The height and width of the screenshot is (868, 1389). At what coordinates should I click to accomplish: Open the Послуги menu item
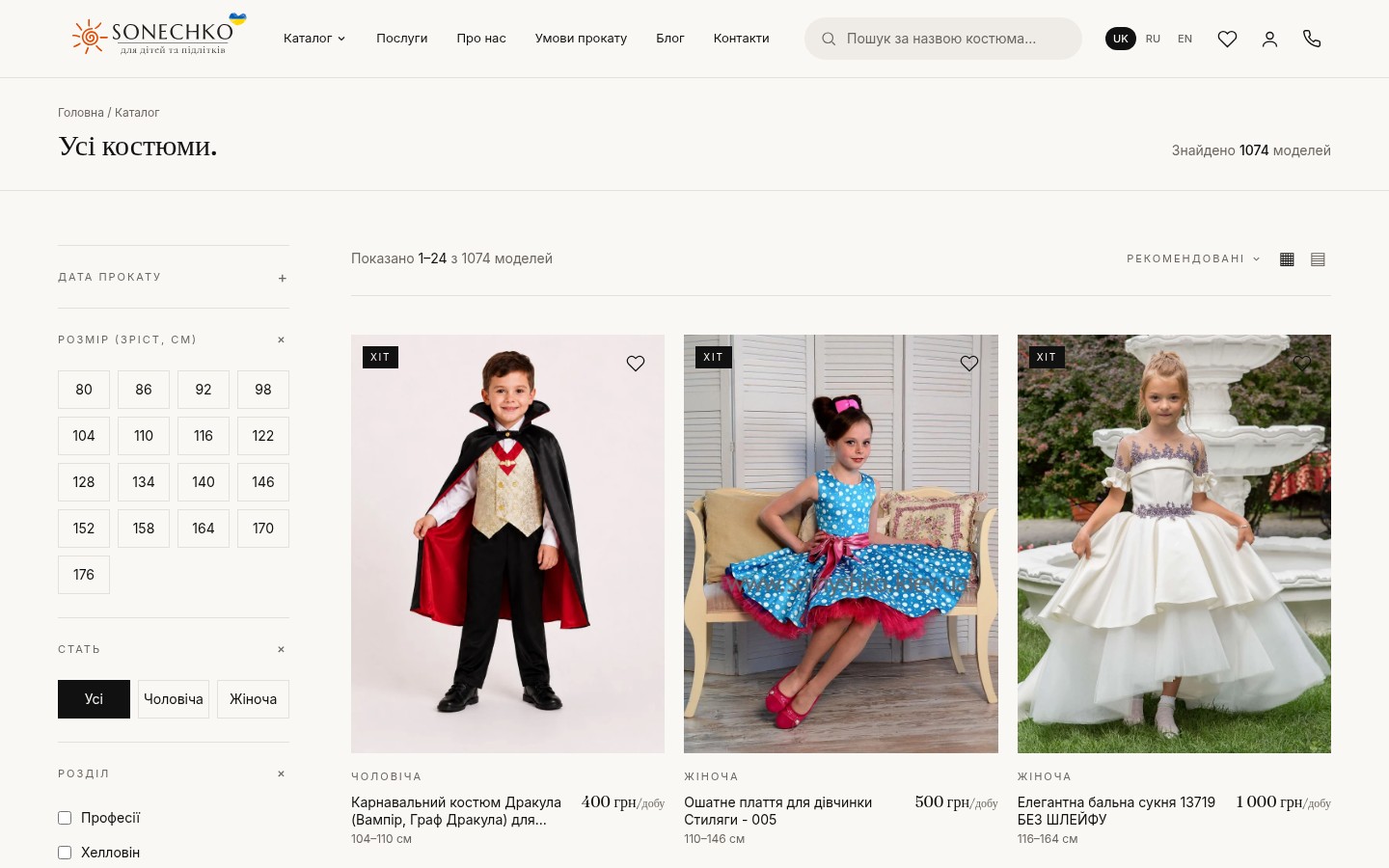click(x=401, y=39)
